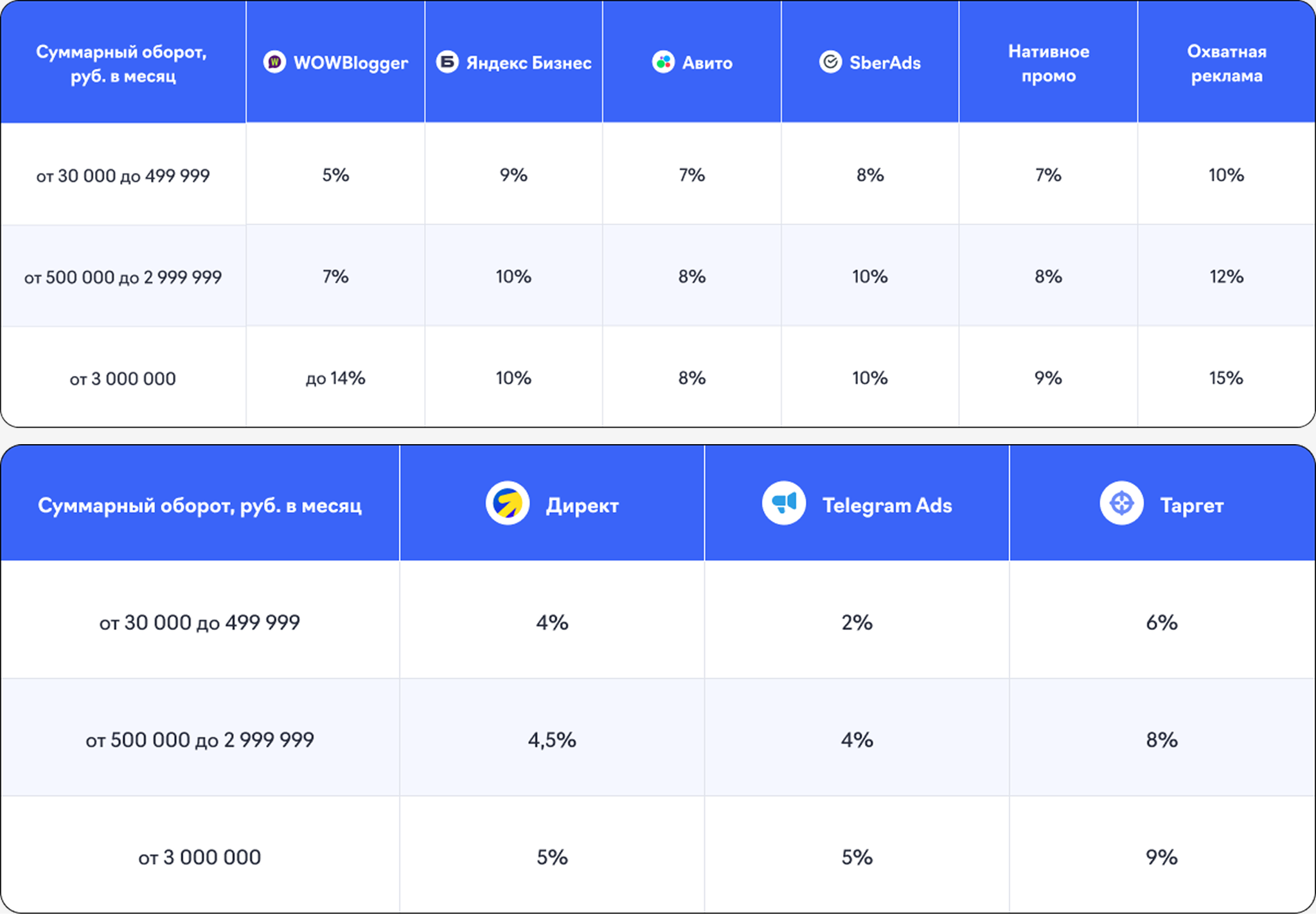
Task: Click the Telegram Ads header label
Action: pos(887,506)
